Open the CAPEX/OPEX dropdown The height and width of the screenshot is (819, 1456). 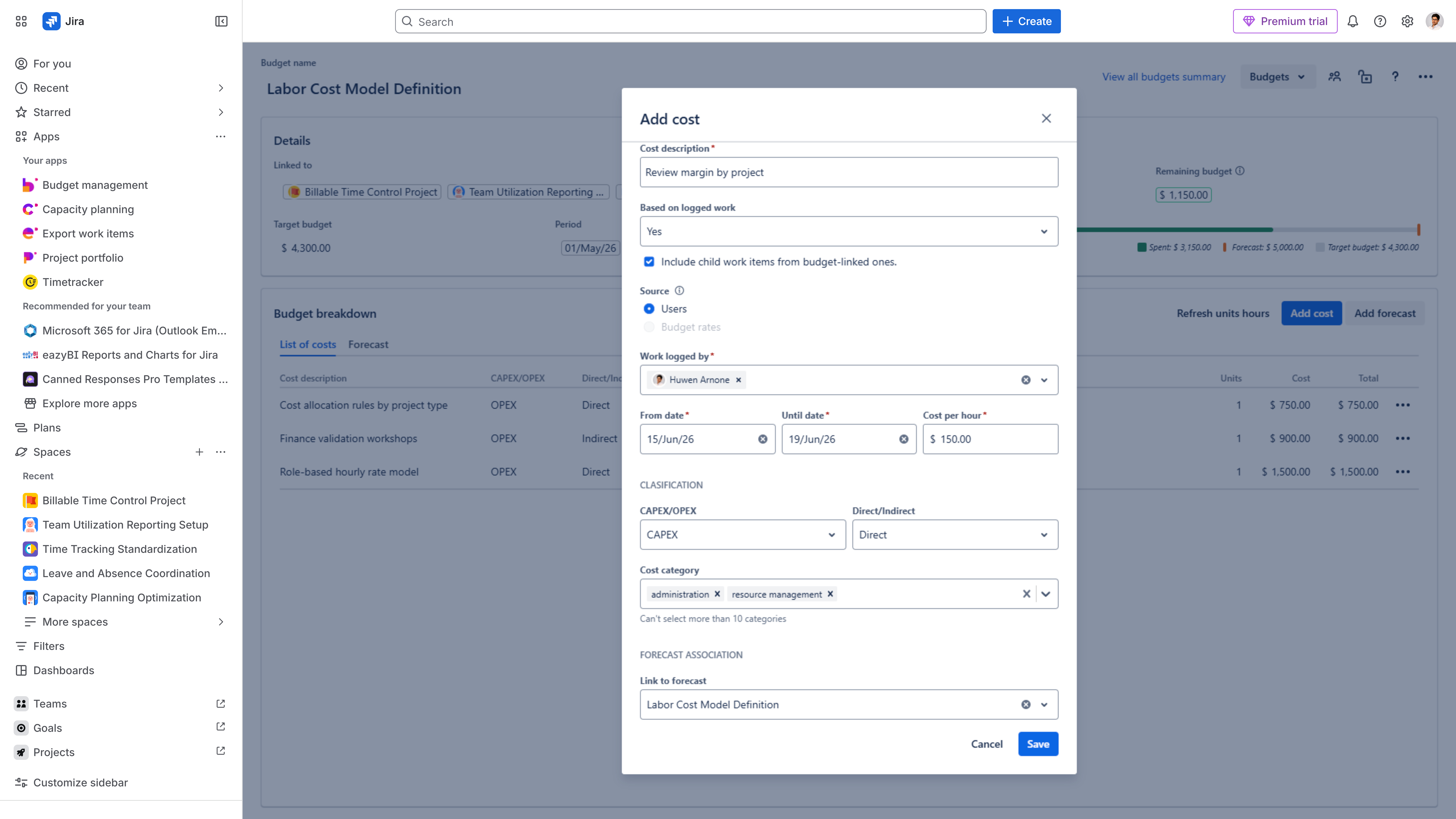coord(743,535)
